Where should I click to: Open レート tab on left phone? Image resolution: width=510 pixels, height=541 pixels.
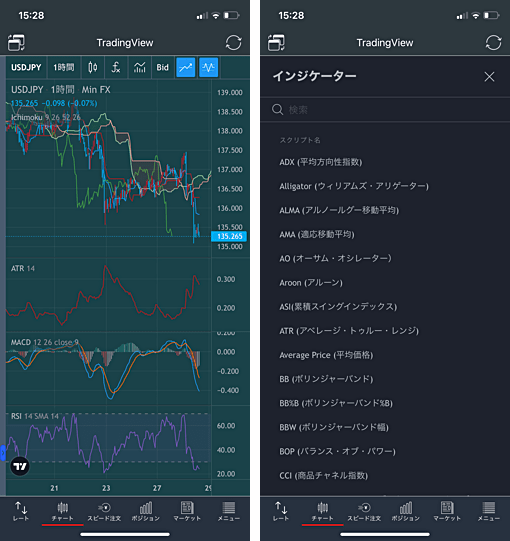pyautogui.click(x=21, y=512)
